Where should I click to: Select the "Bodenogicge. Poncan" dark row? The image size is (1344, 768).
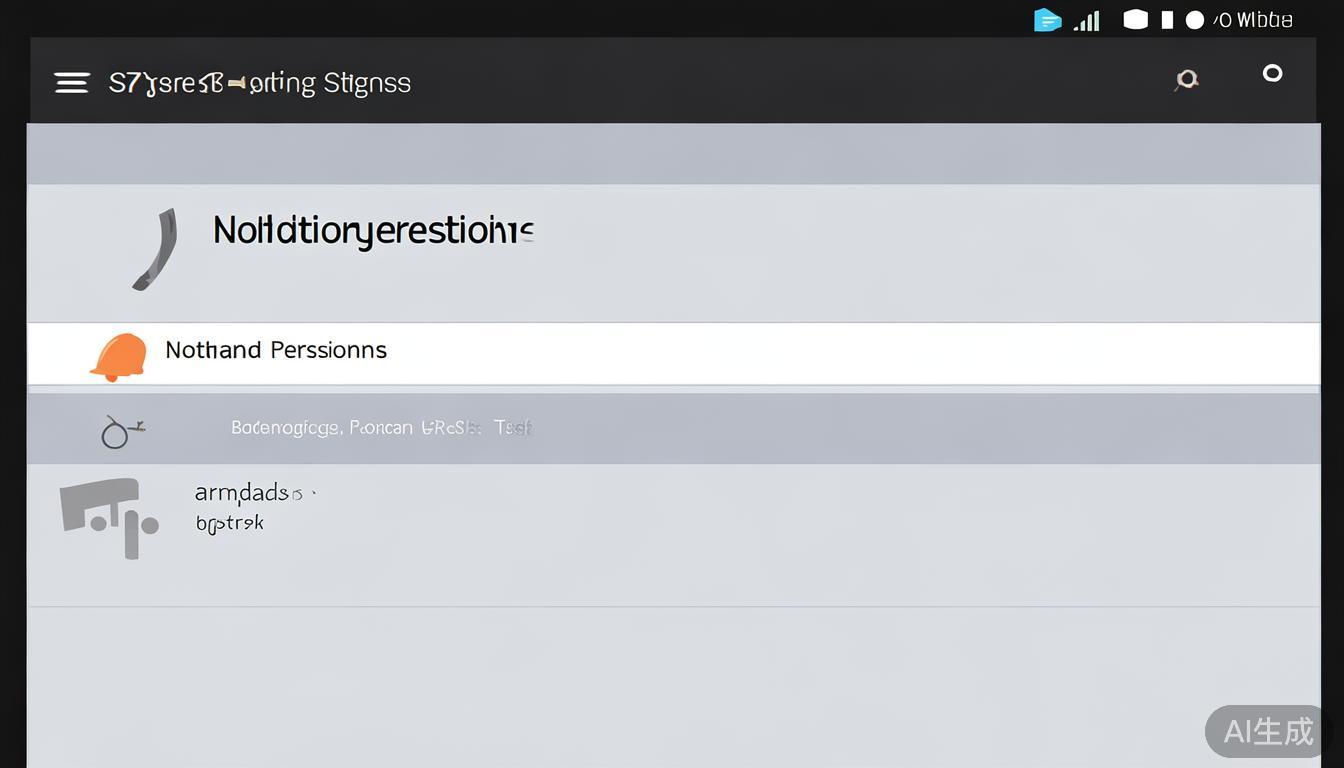pyautogui.click(x=380, y=428)
